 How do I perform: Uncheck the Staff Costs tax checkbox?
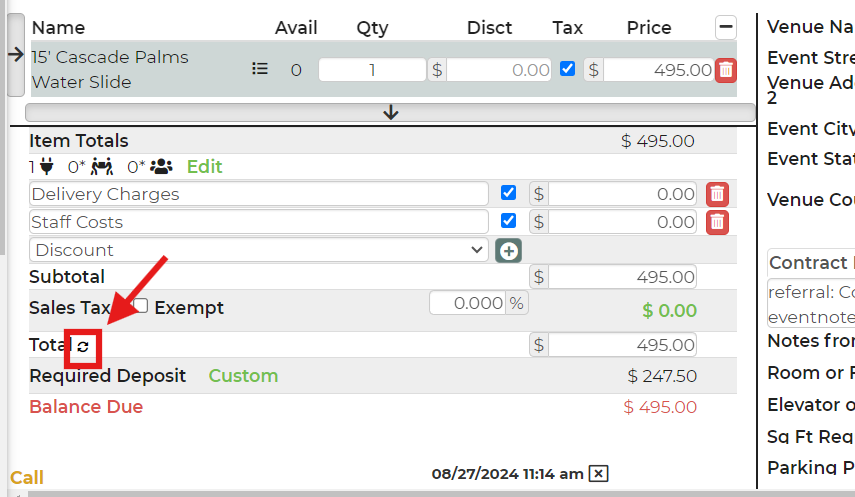509,221
